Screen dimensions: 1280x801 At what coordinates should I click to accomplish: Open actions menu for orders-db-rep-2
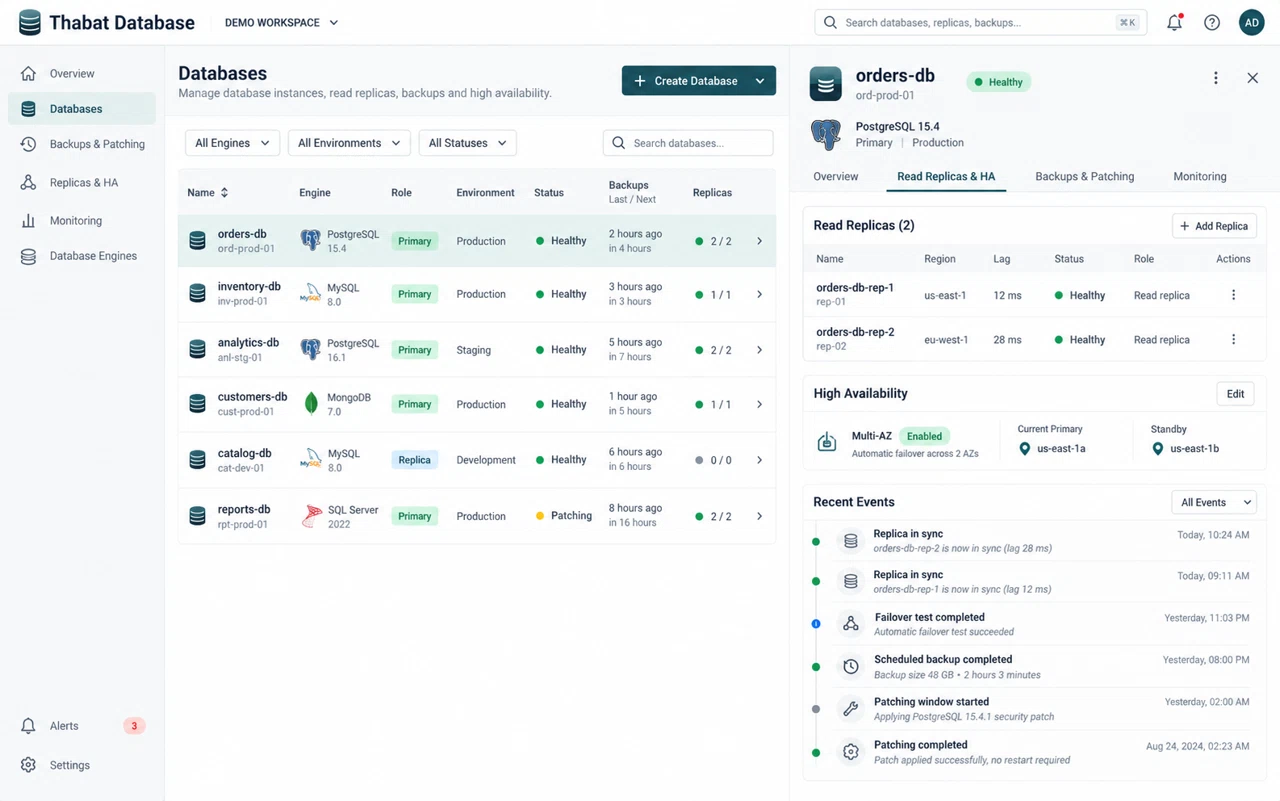point(1233,340)
